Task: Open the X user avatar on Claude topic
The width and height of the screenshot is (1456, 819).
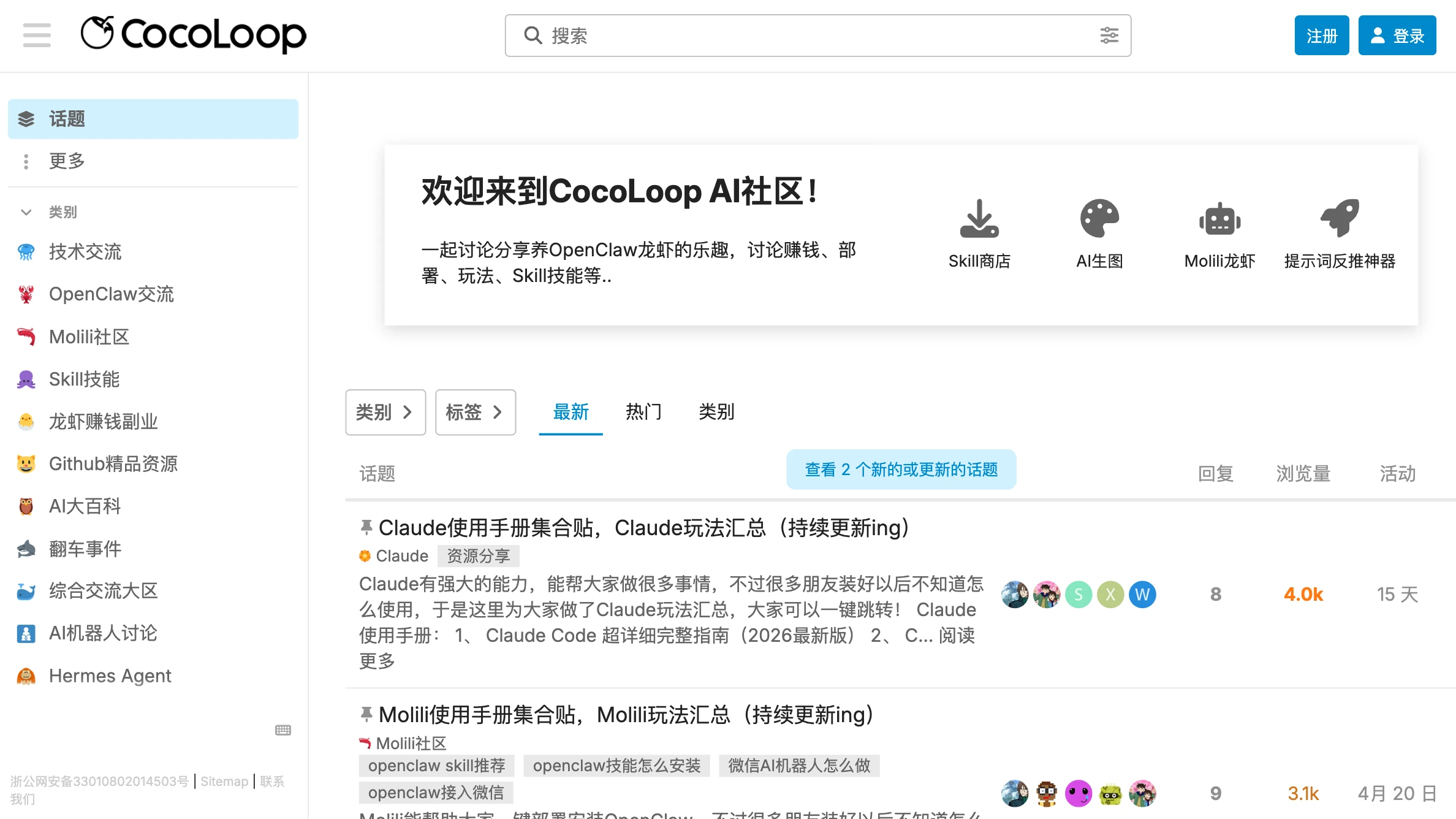Action: pyautogui.click(x=1110, y=594)
